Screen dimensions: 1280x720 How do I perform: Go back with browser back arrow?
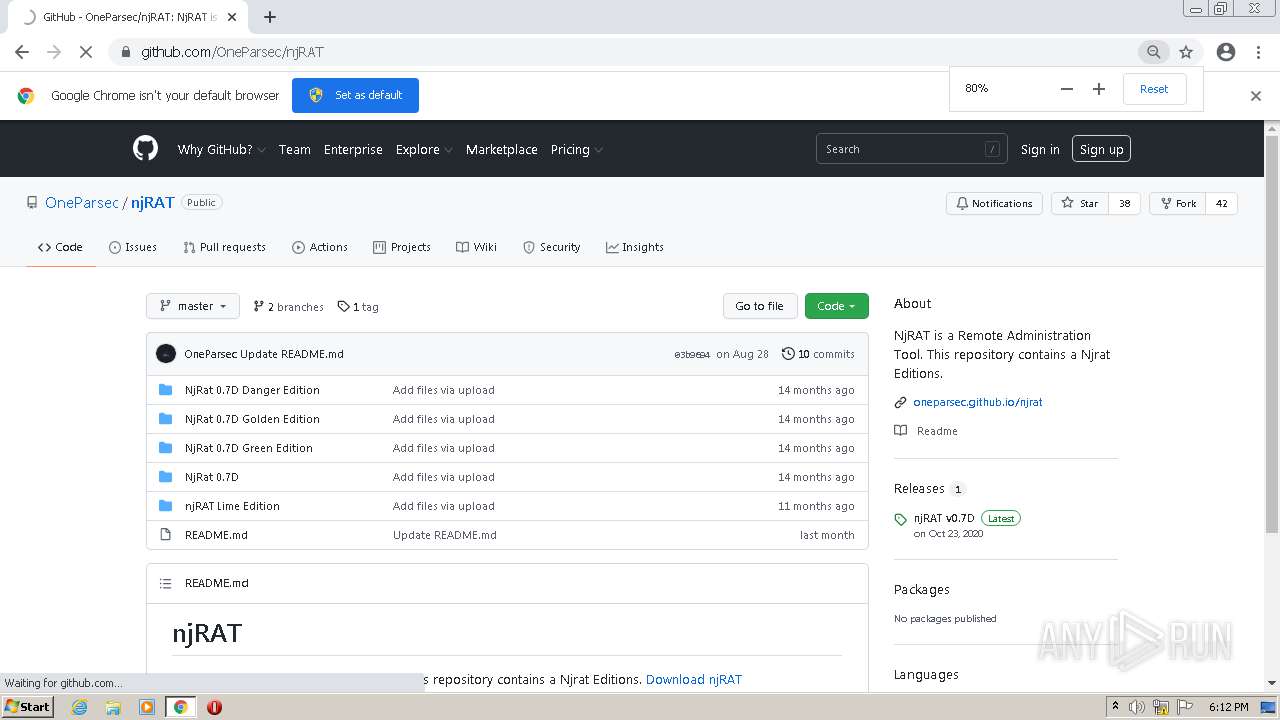click(22, 52)
